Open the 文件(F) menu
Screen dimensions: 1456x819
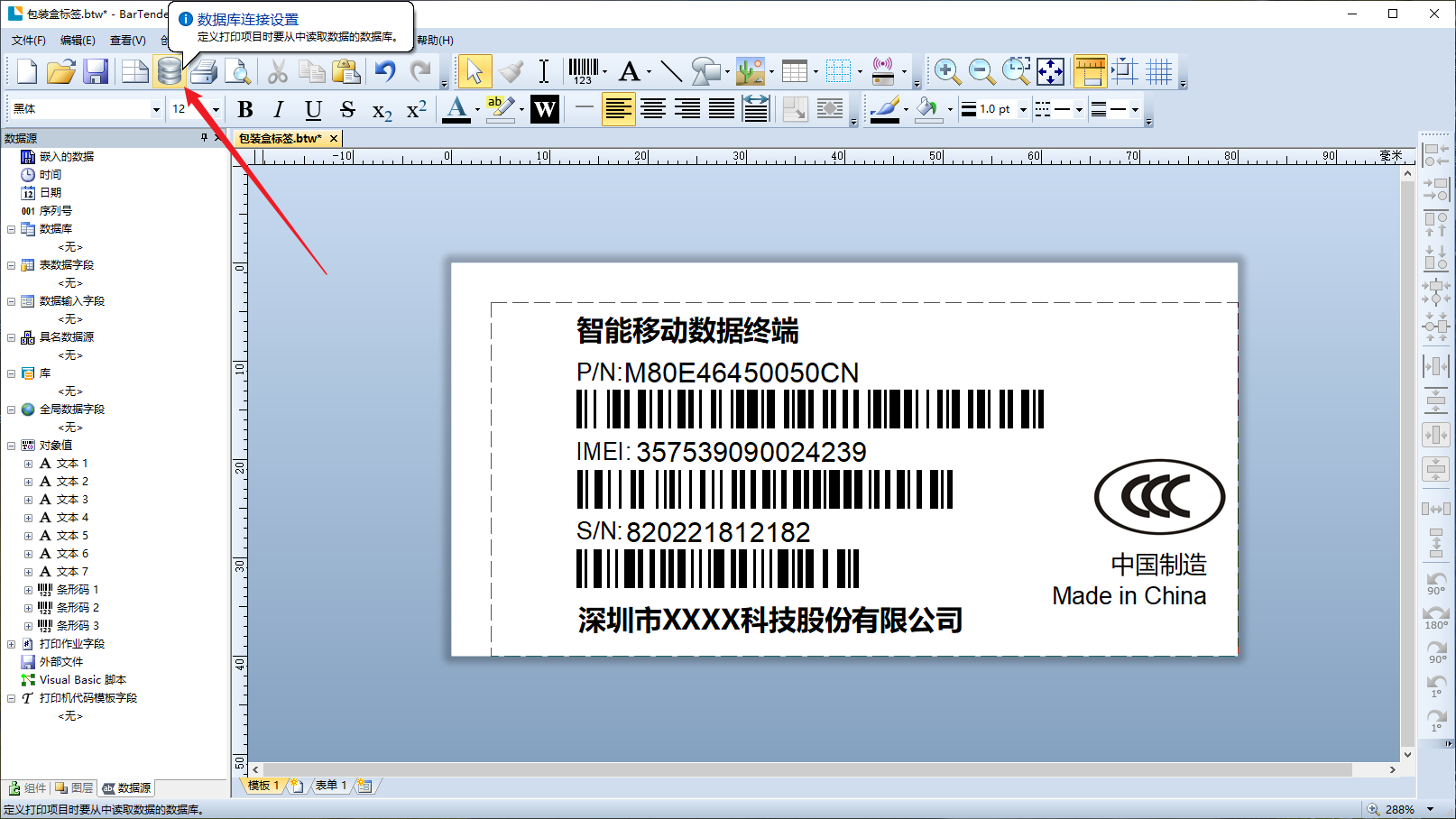coord(28,40)
